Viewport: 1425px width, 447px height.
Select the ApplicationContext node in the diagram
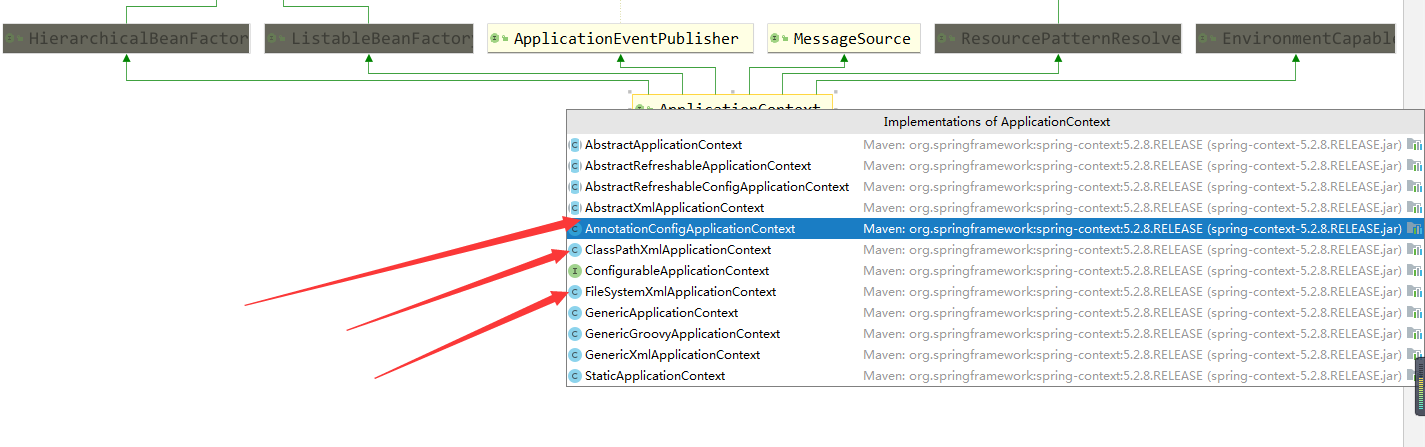pos(732,103)
